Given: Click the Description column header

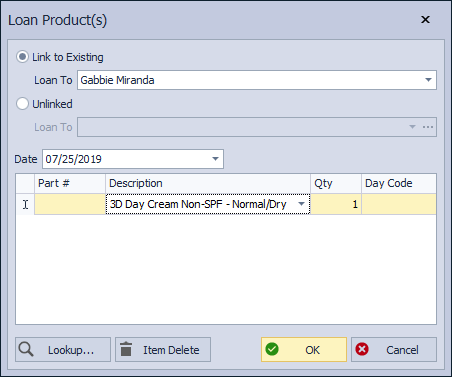Looking at the screenshot, I should 208,183.
